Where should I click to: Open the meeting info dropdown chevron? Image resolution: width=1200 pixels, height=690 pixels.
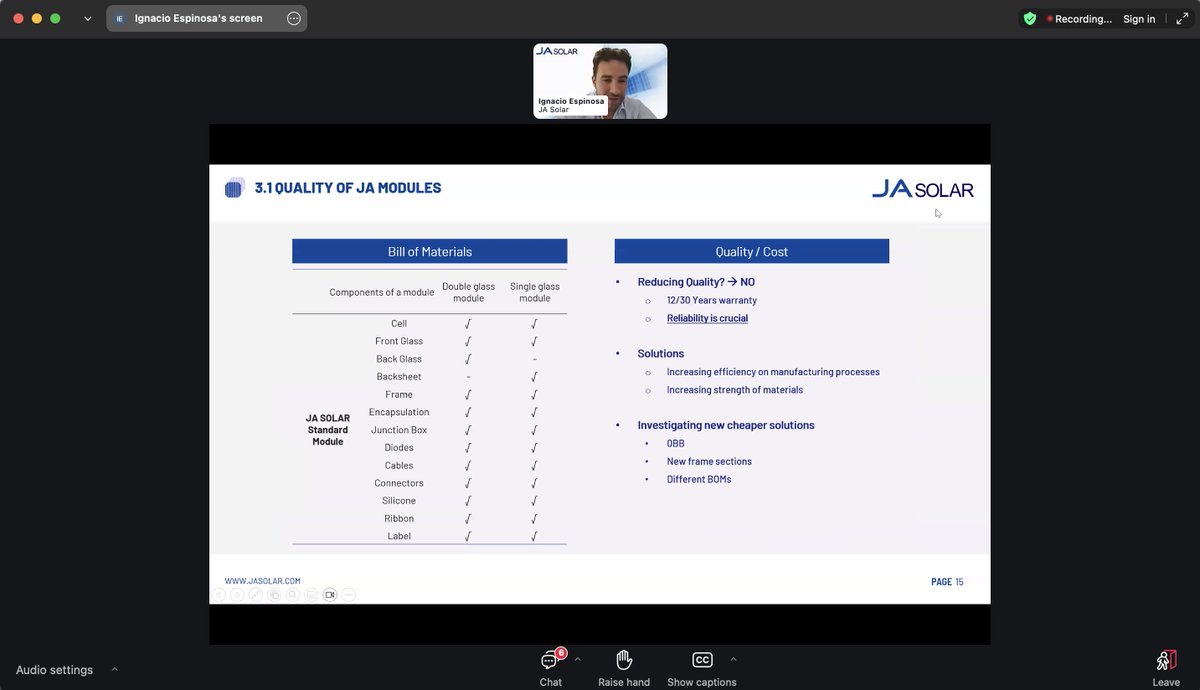click(87, 18)
